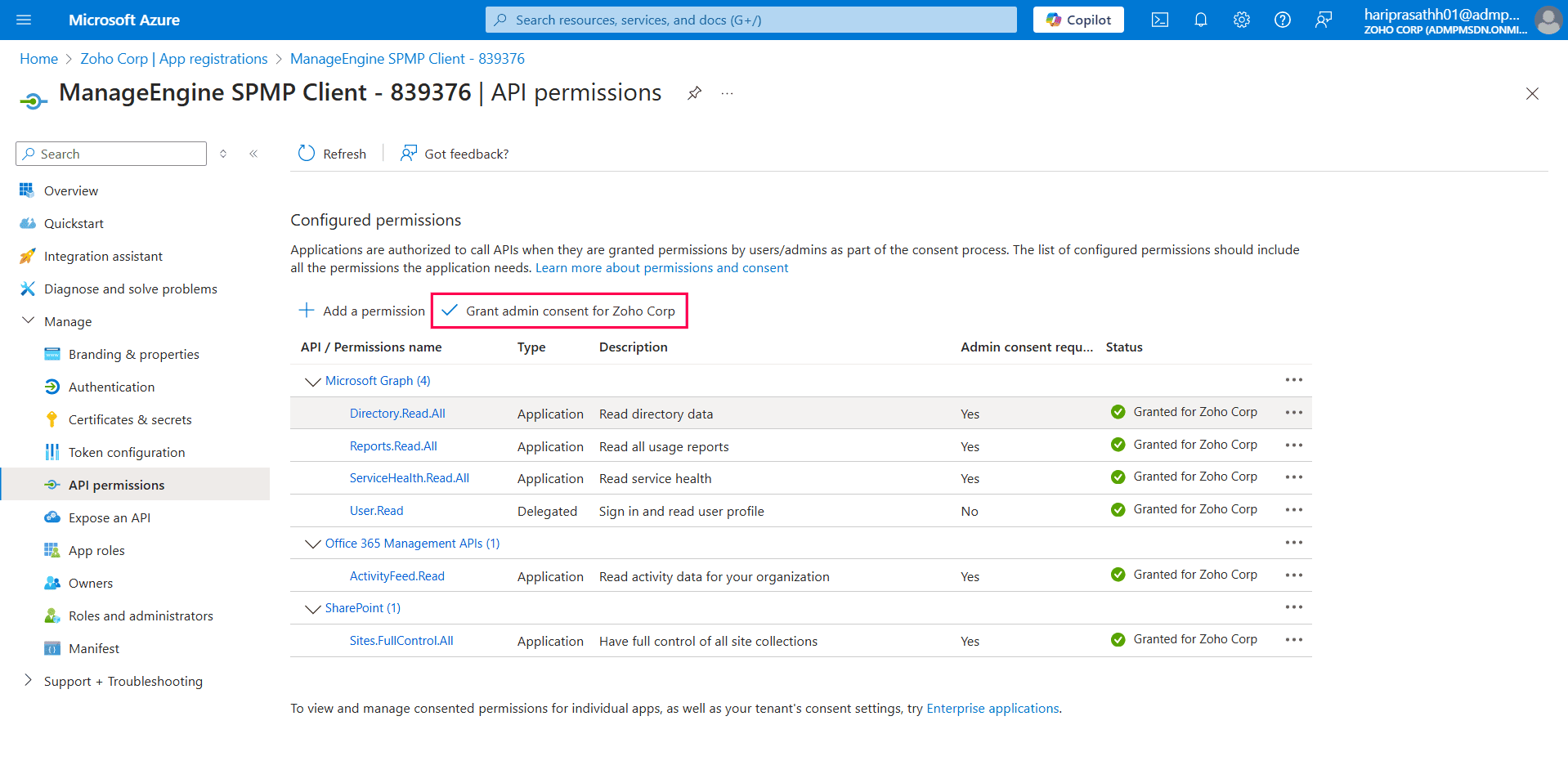This screenshot has width=1568, height=761.
Task: Click the Refresh button
Action: click(332, 154)
